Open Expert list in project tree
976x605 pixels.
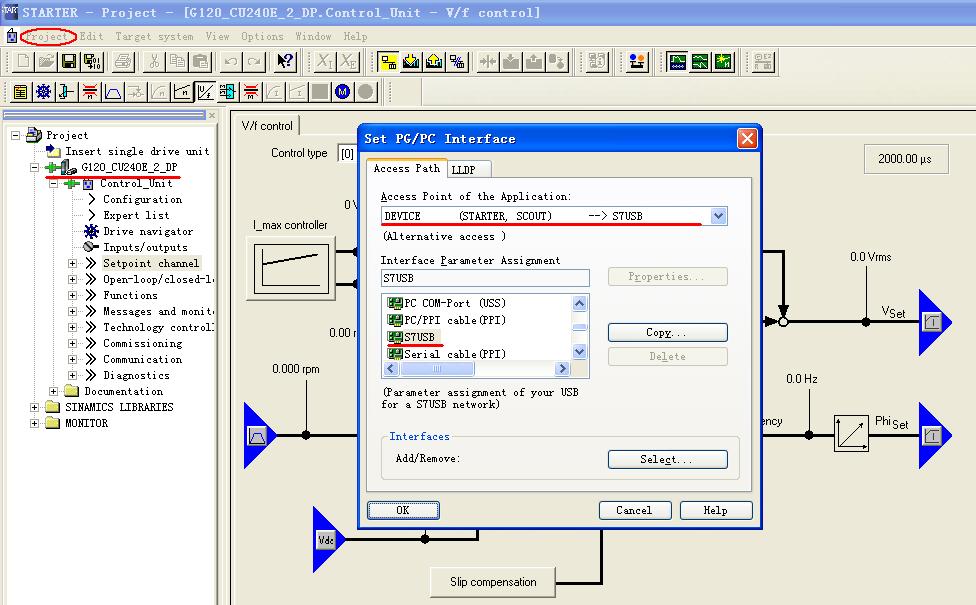pyautogui.click(x=136, y=215)
